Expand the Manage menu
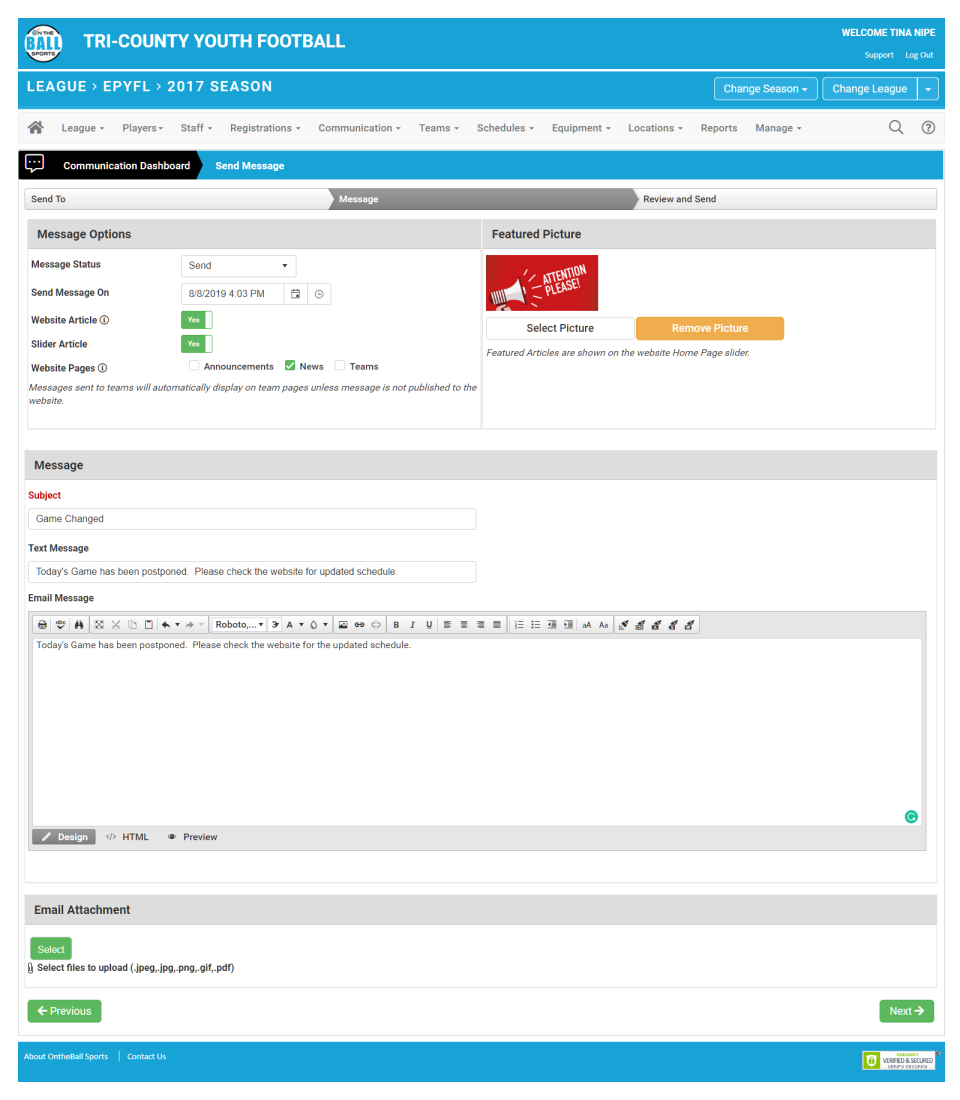Screen dimensions: 960x1100 coord(778,128)
